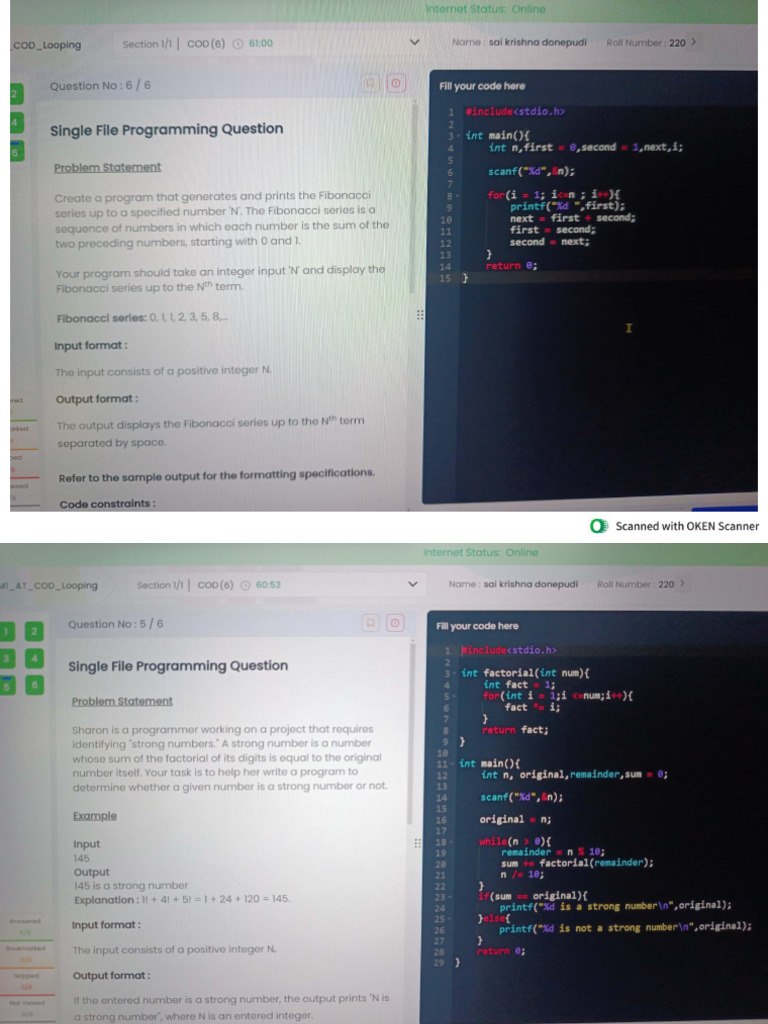The height and width of the screenshot is (1024, 768).
Task: Click the candidate name in the upper screen header
Action: click(x=537, y=42)
